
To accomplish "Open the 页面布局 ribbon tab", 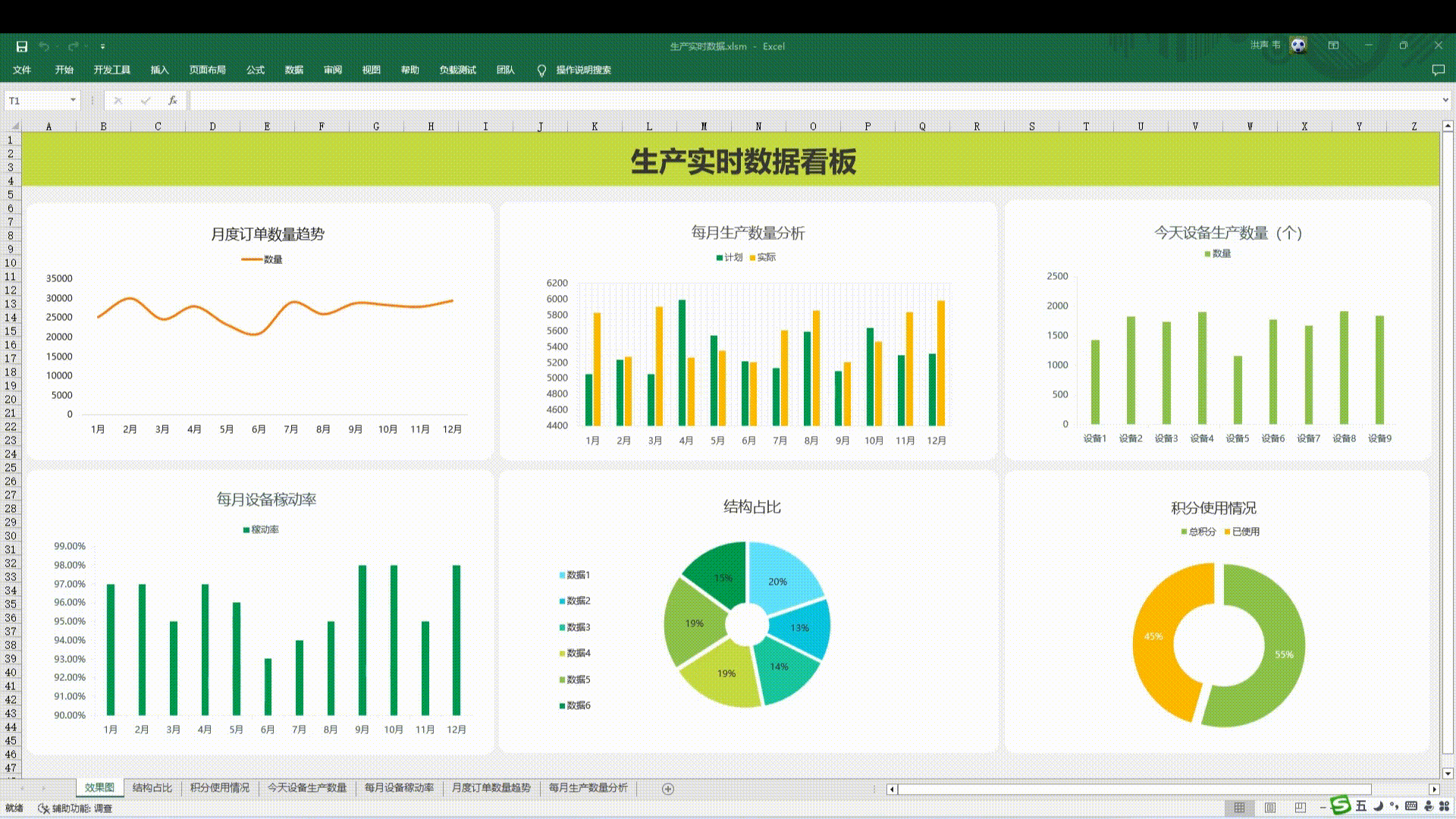I will [x=207, y=70].
